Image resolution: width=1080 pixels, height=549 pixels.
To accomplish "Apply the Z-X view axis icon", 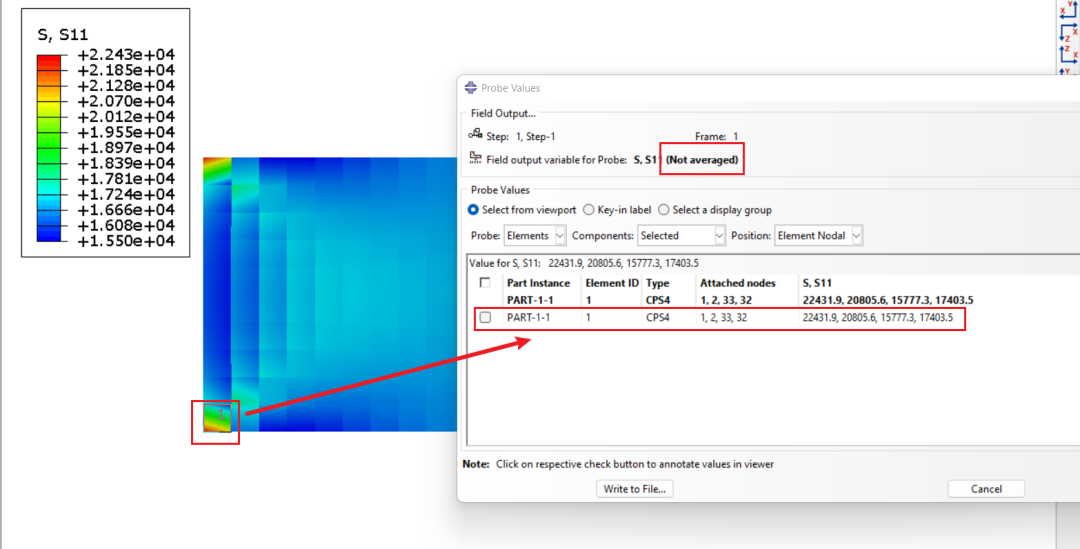I will pos(1069,54).
